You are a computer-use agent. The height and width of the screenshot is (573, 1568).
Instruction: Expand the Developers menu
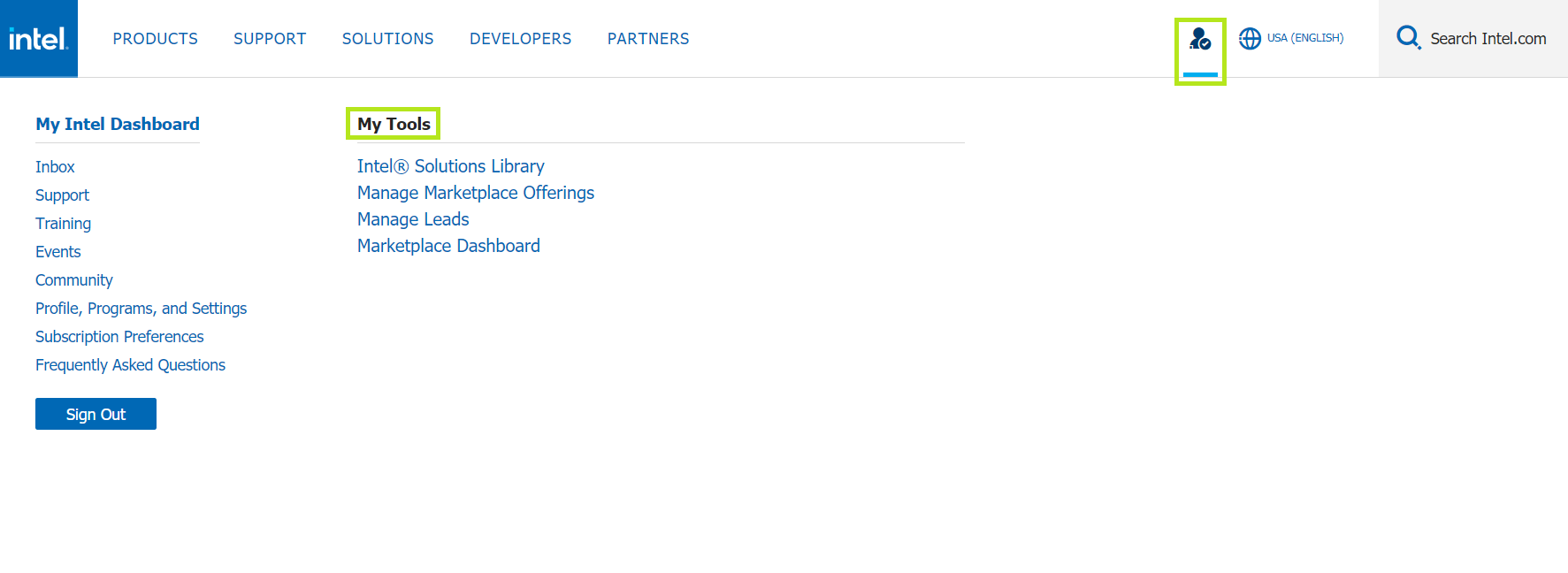(521, 39)
